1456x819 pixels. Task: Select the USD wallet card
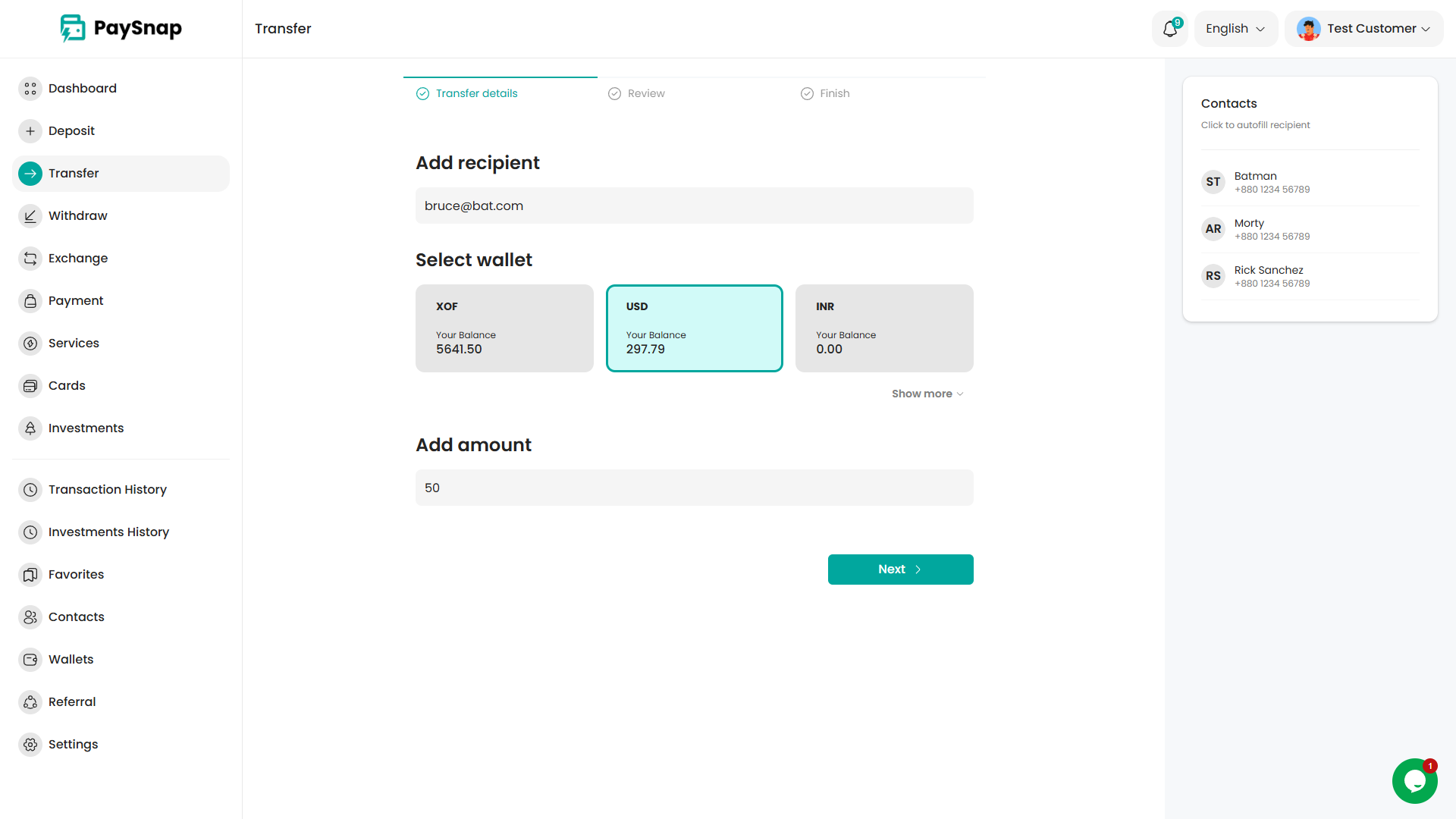[x=694, y=328]
